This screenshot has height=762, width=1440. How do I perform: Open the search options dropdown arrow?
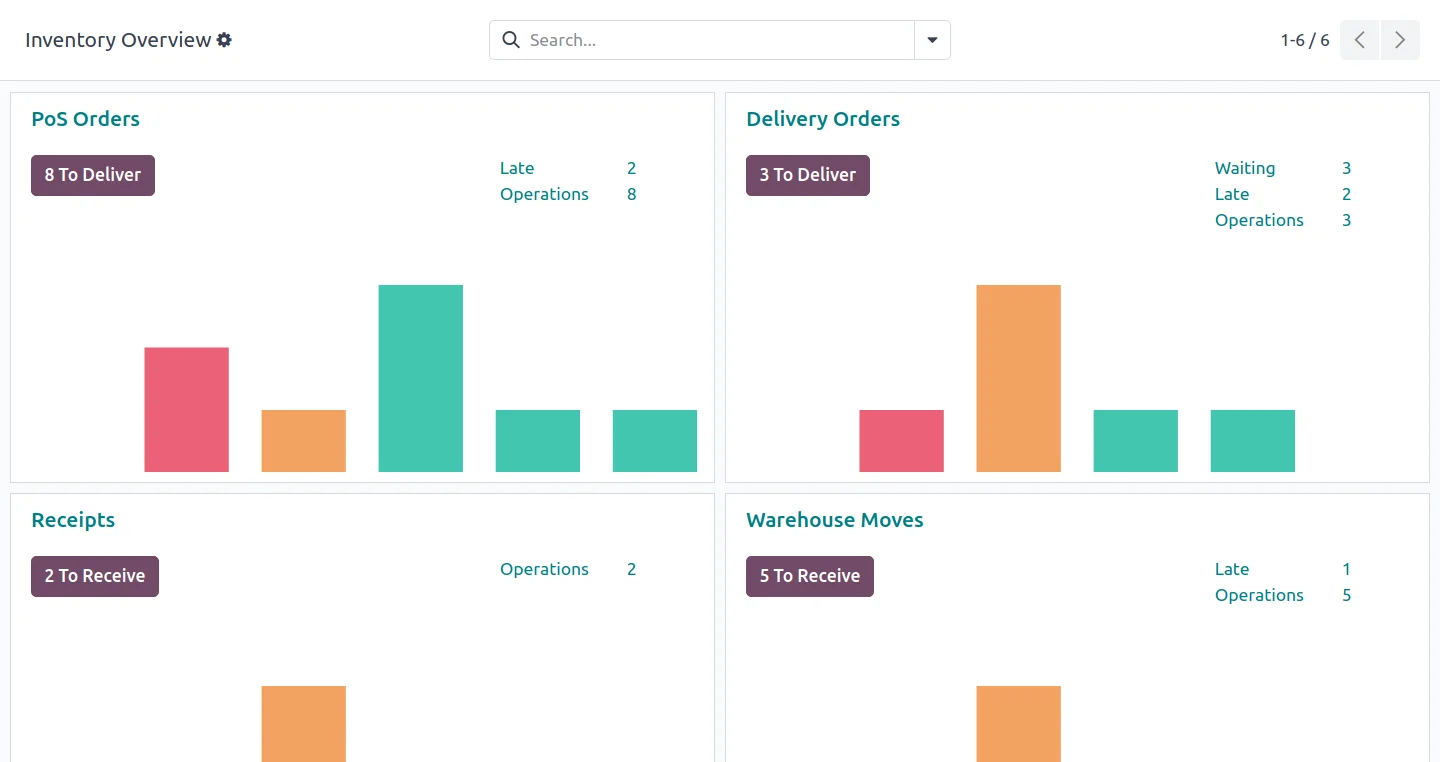click(932, 40)
